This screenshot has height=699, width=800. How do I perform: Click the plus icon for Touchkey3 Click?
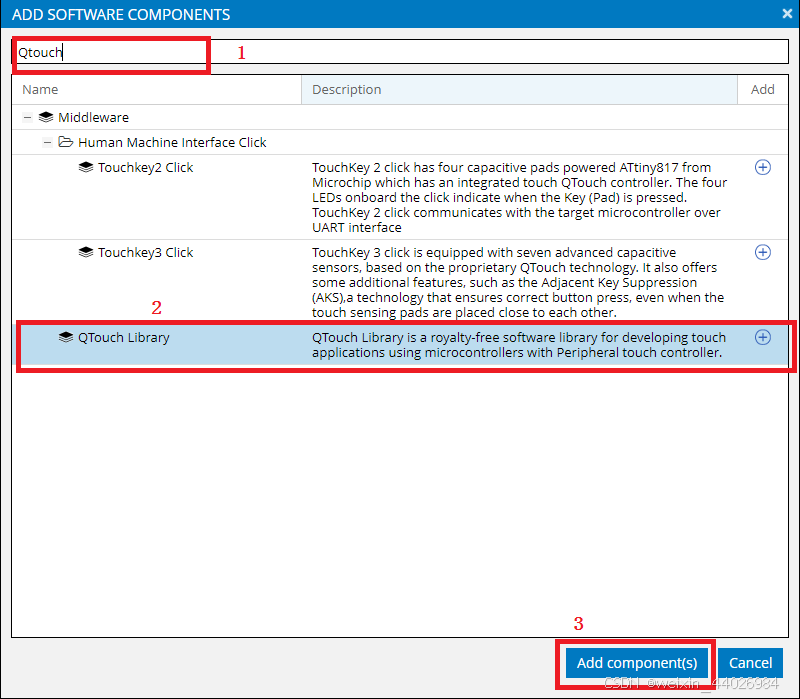click(762, 252)
